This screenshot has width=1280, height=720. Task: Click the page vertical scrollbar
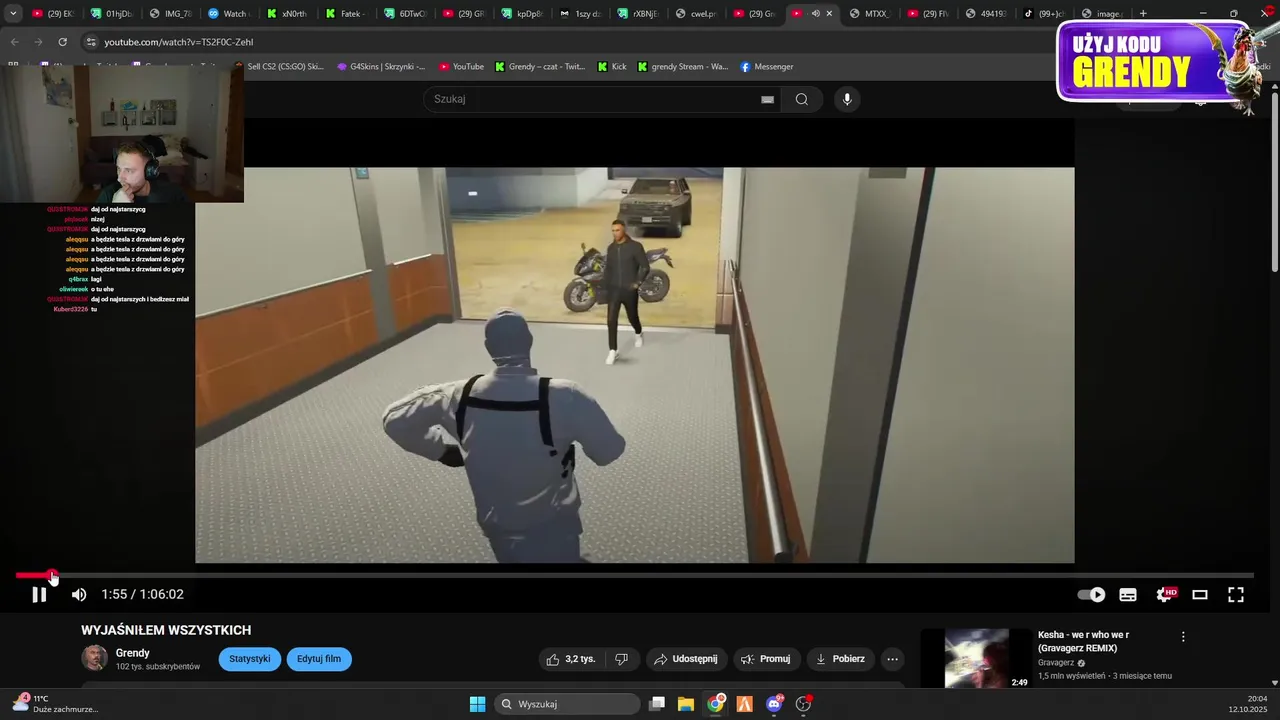click(1274, 180)
